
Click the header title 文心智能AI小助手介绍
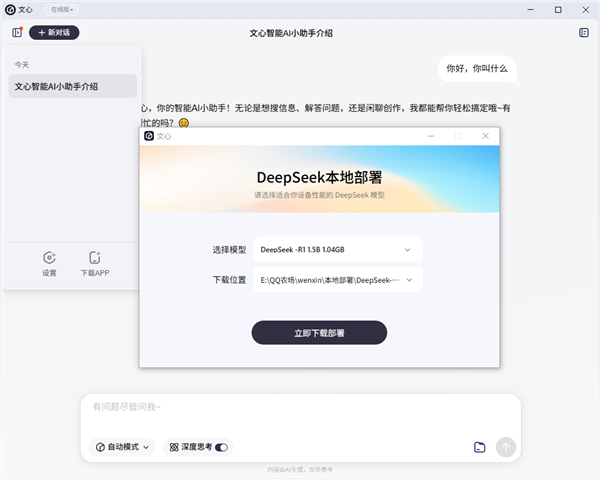[291, 33]
